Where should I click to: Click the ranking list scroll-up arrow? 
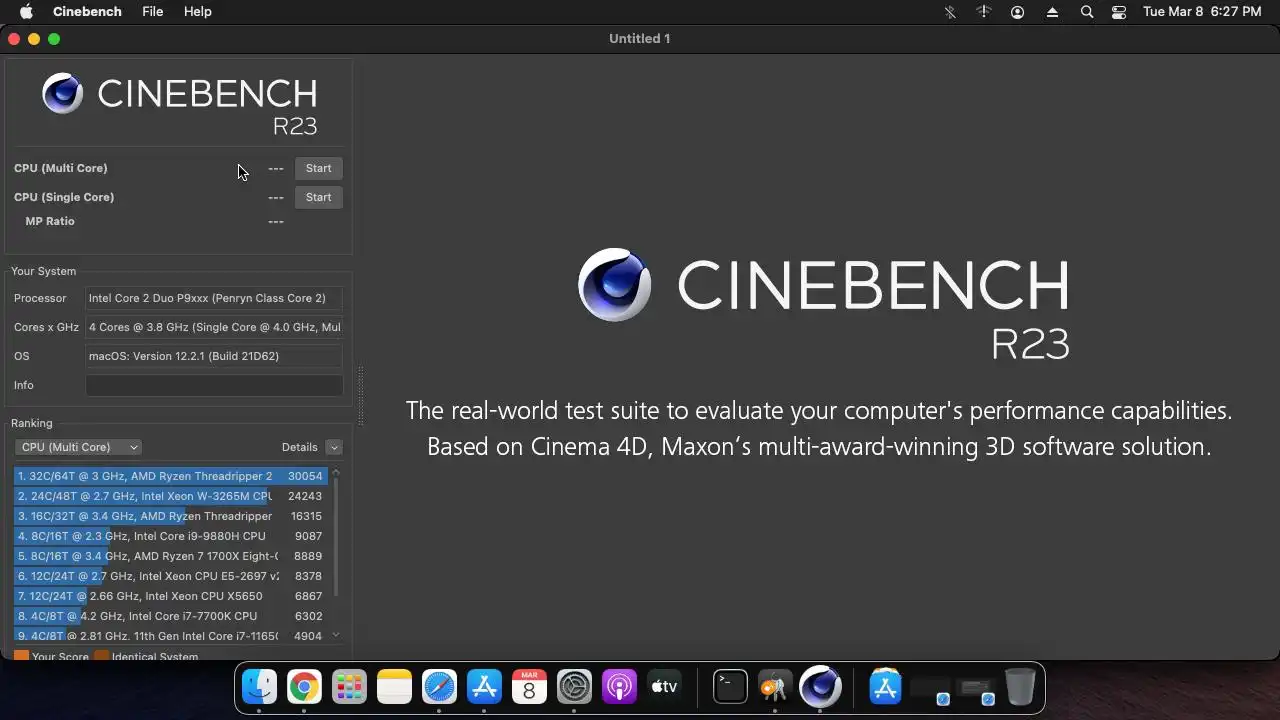[336, 472]
